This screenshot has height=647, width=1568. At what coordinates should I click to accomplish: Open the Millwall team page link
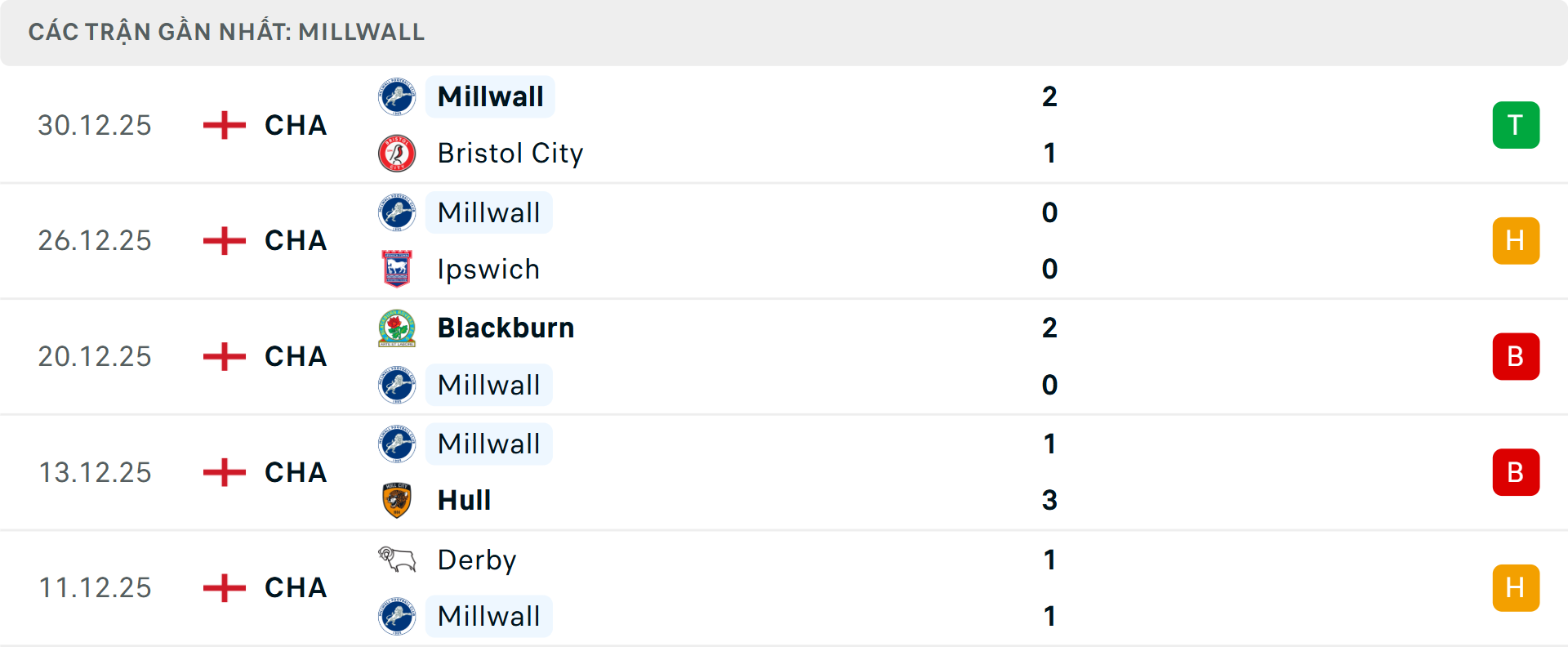pyautogui.click(x=489, y=96)
